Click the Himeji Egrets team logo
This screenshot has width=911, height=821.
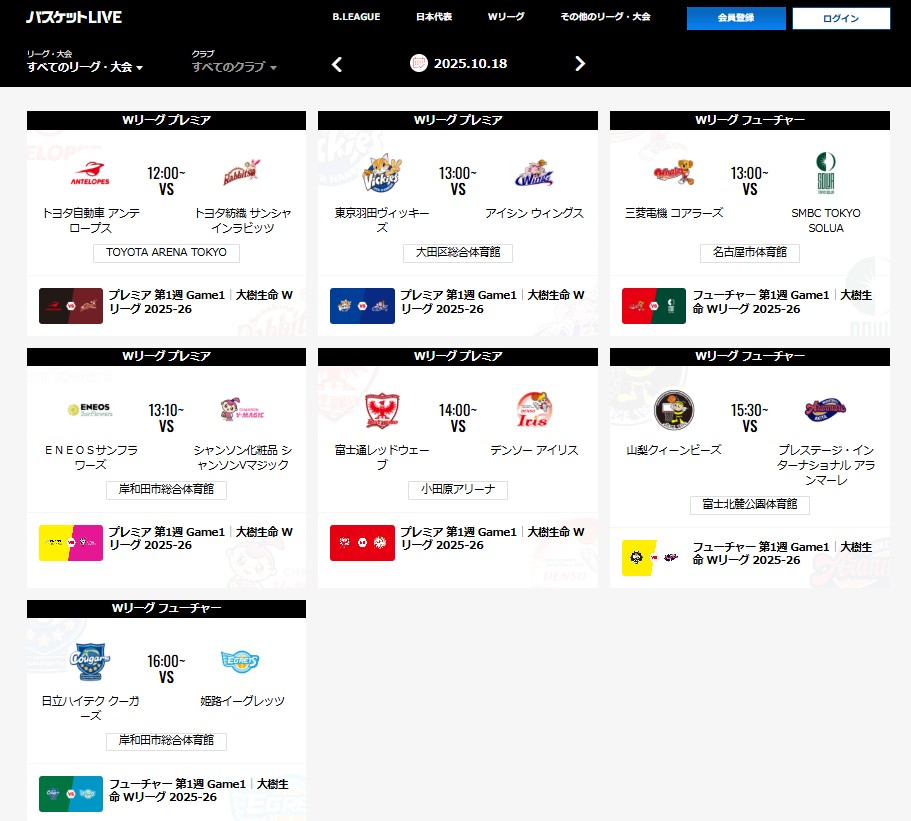point(241,661)
